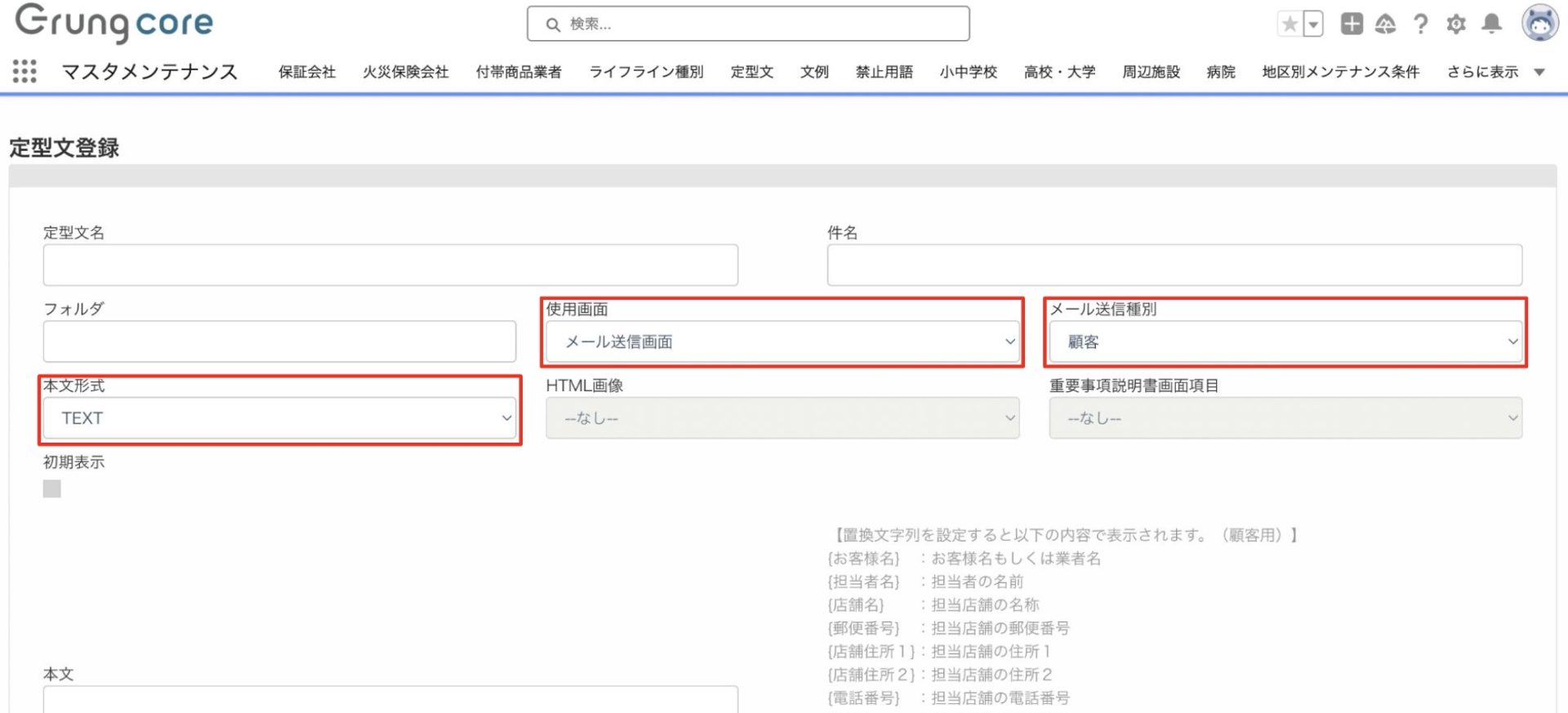This screenshot has height=713, width=1568.
Task: Click the global actions plus icon
Action: click(x=1352, y=25)
